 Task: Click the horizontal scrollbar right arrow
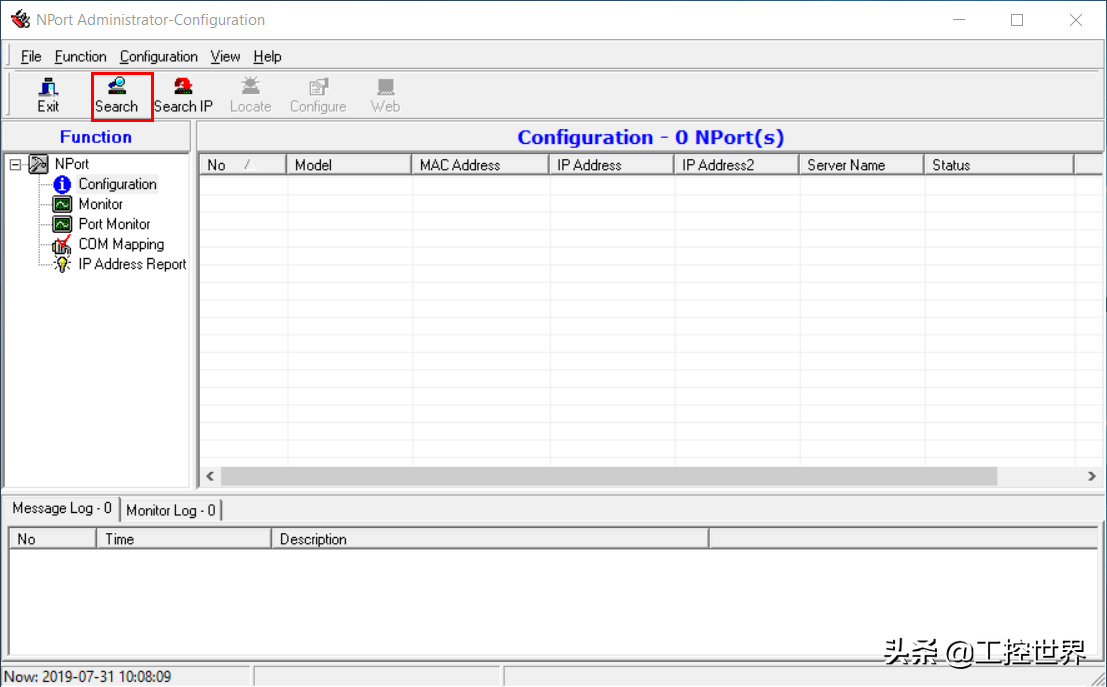point(1092,476)
